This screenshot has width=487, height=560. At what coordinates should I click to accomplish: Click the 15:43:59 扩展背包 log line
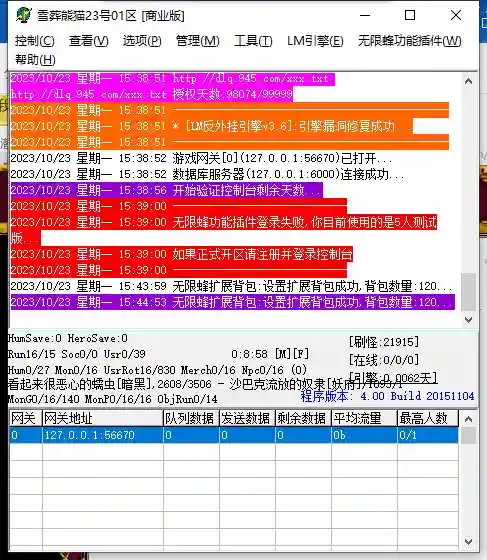tap(232, 286)
